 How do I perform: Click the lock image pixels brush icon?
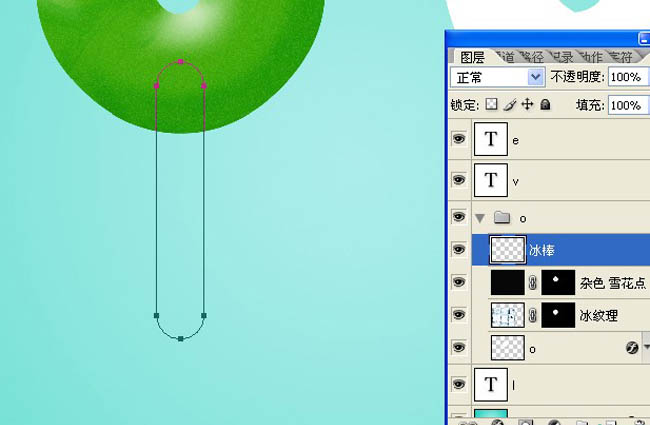509,104
